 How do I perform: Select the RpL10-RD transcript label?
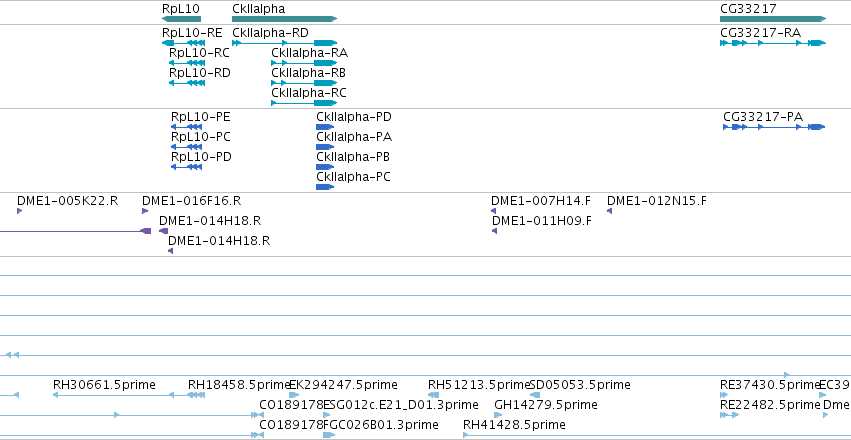coord(200,73)
